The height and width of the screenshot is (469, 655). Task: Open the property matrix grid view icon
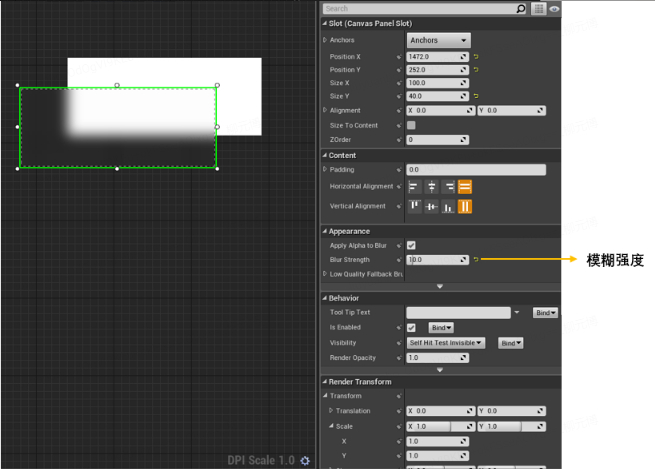coord(539,9)
